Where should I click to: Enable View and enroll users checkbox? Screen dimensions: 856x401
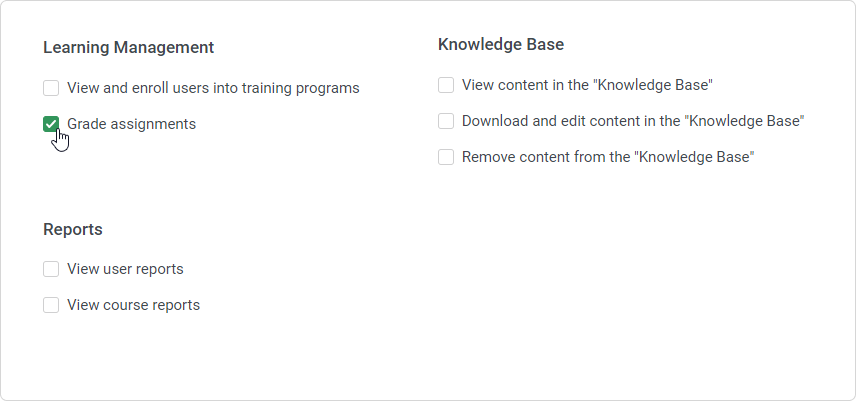pos(51,88)
